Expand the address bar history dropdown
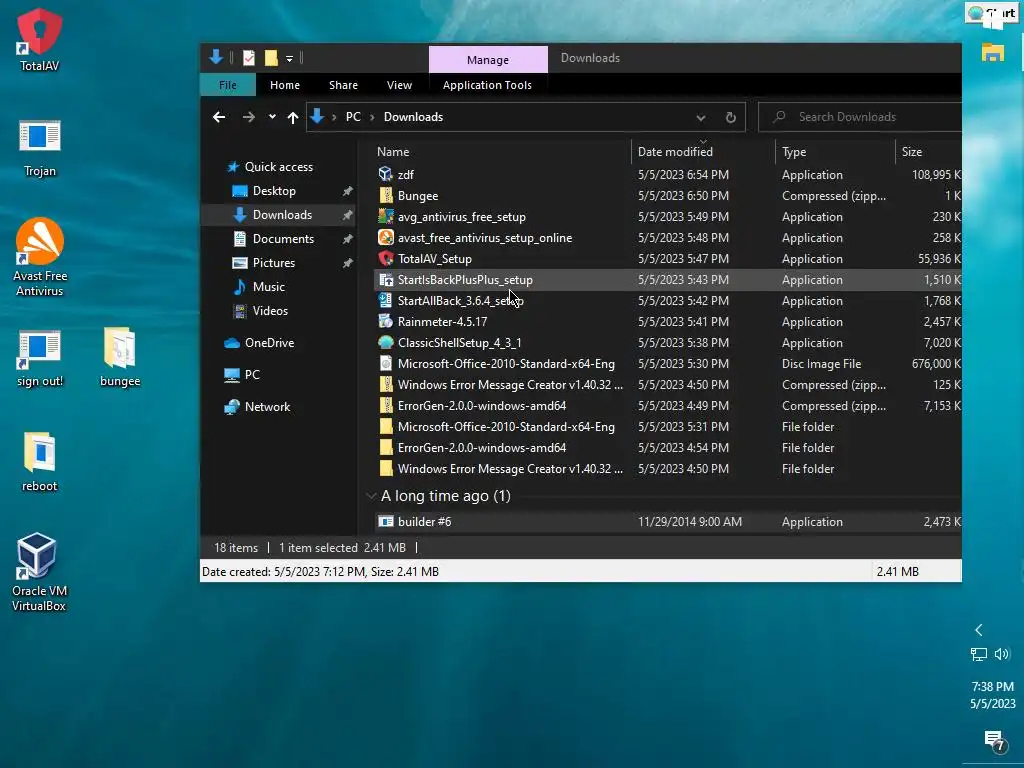 point(701,118)
